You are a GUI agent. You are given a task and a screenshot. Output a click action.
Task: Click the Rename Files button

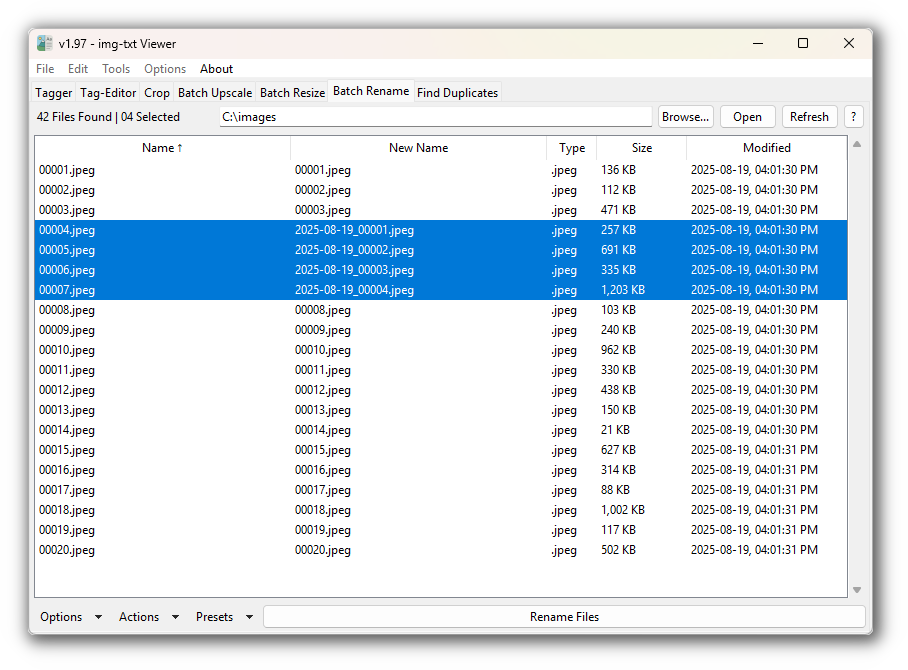(564, 617)
